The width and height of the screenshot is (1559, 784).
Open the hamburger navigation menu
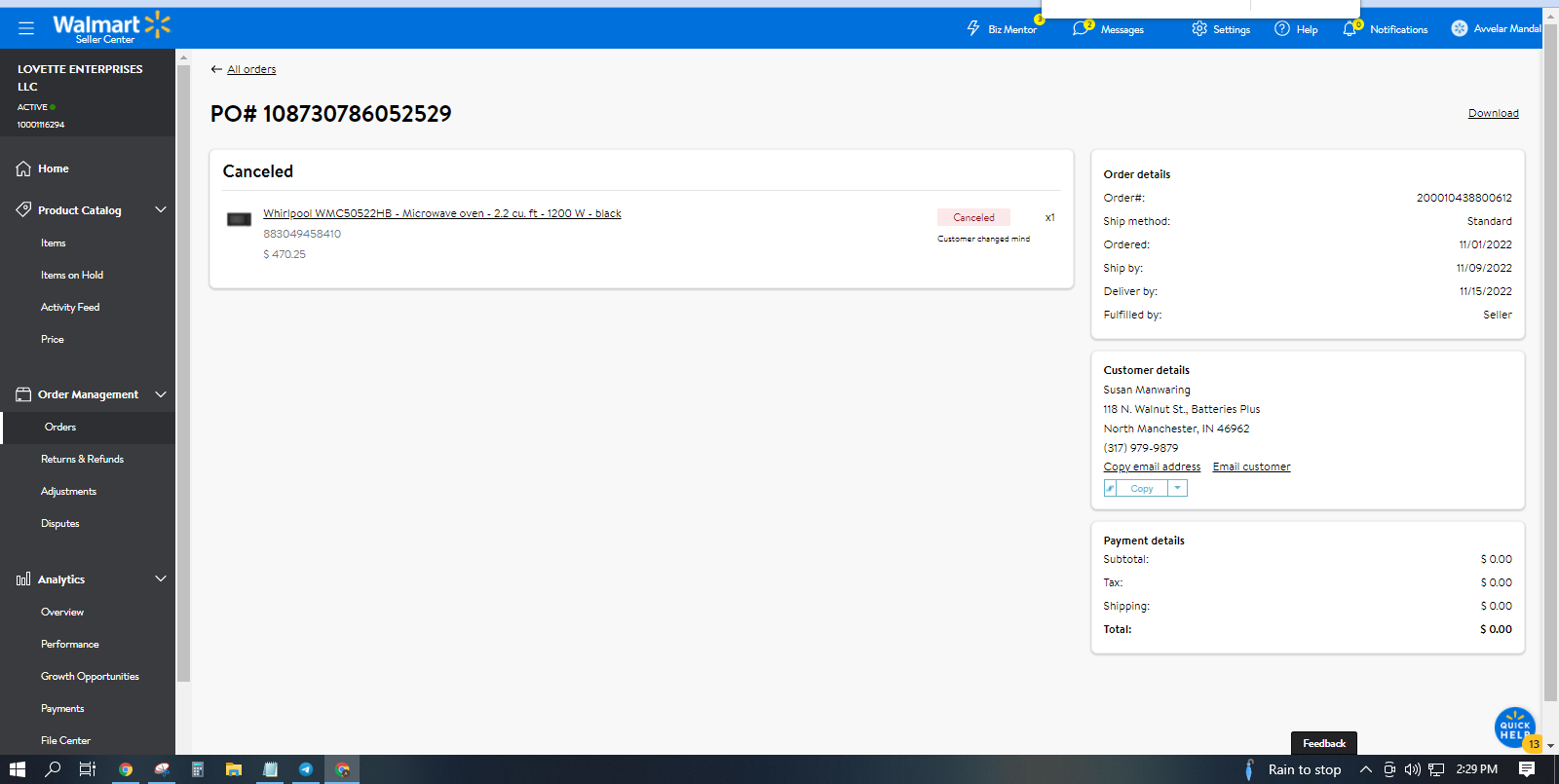(x=26, y=28)
